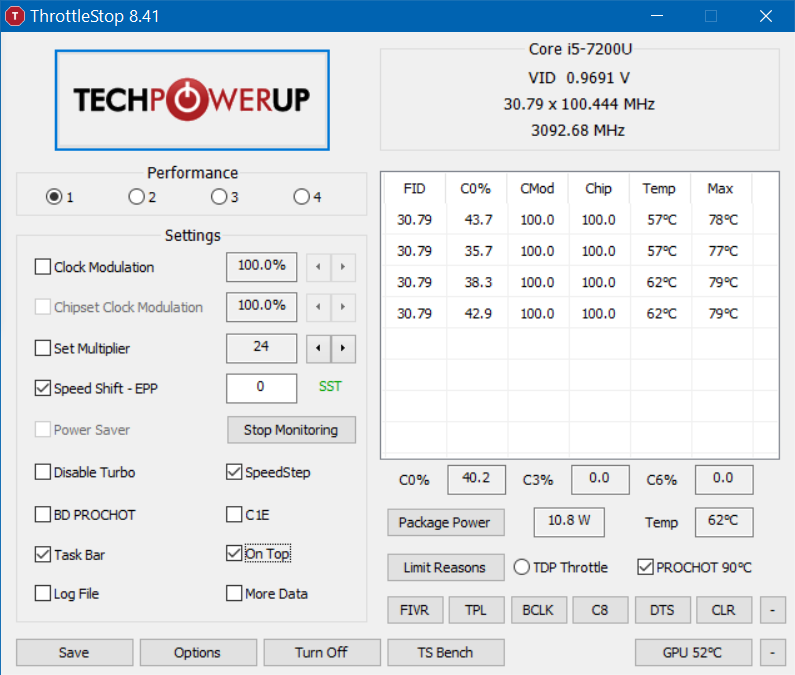Open the Limit Reasons window
This screenshot has height=675, width=795.
click(446, 567)
